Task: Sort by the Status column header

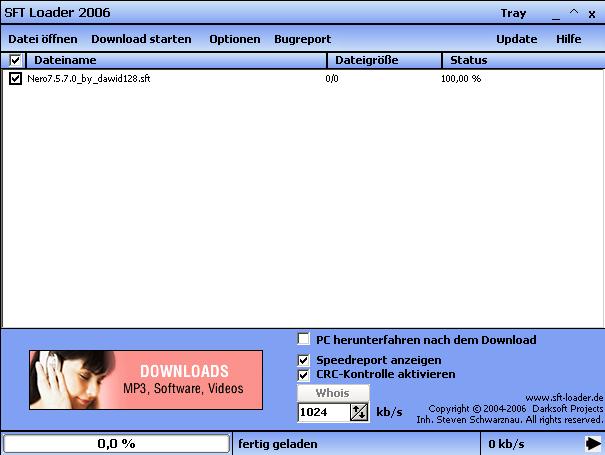Action: coord(524,60)
